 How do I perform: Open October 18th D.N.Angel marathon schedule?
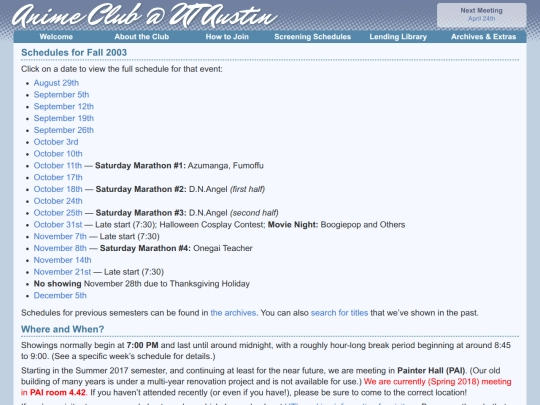(58, 189)
